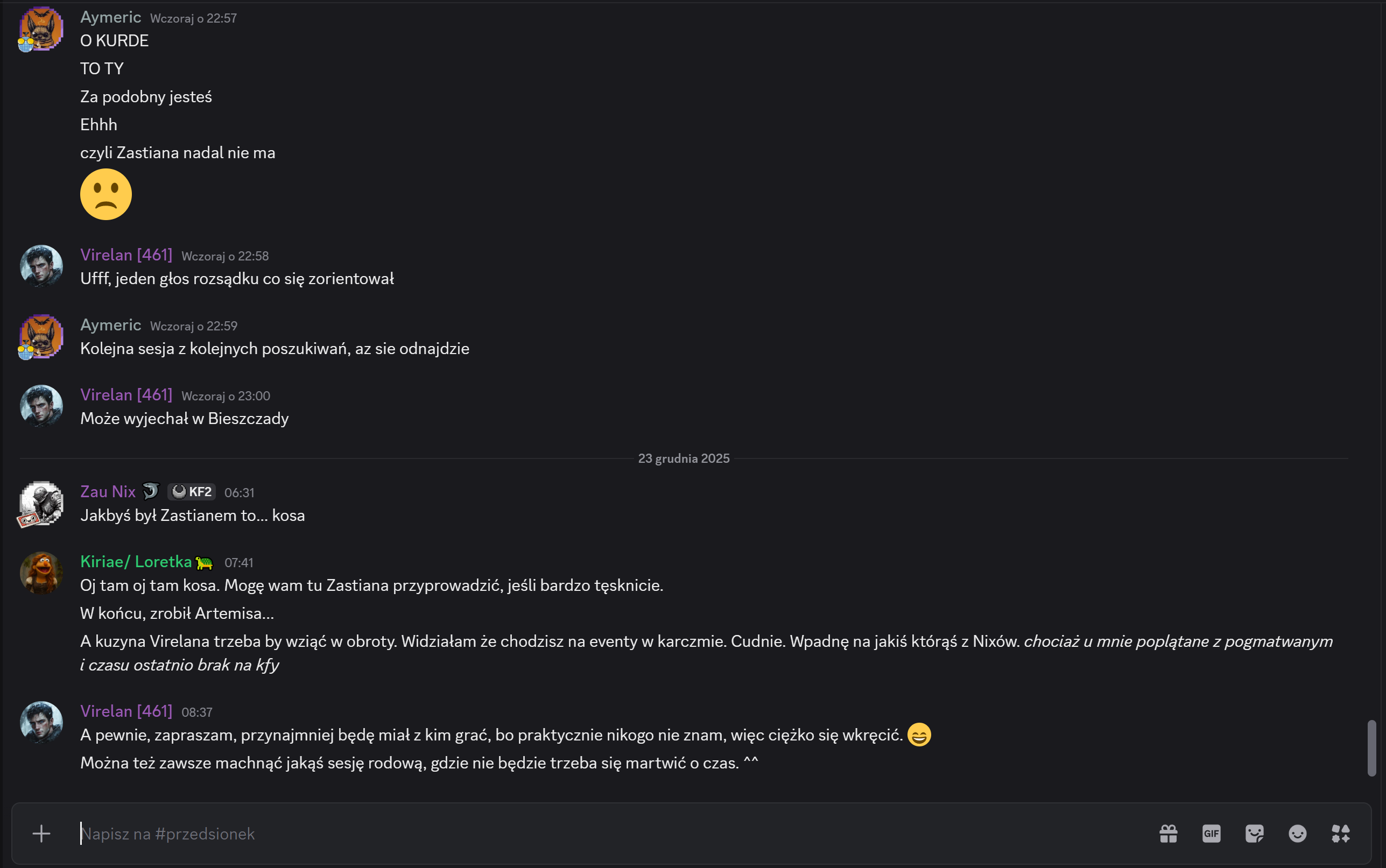1386x868 pixels.
Task: Click Zau Nix's avatar
Action: click(x=41, y=504)
